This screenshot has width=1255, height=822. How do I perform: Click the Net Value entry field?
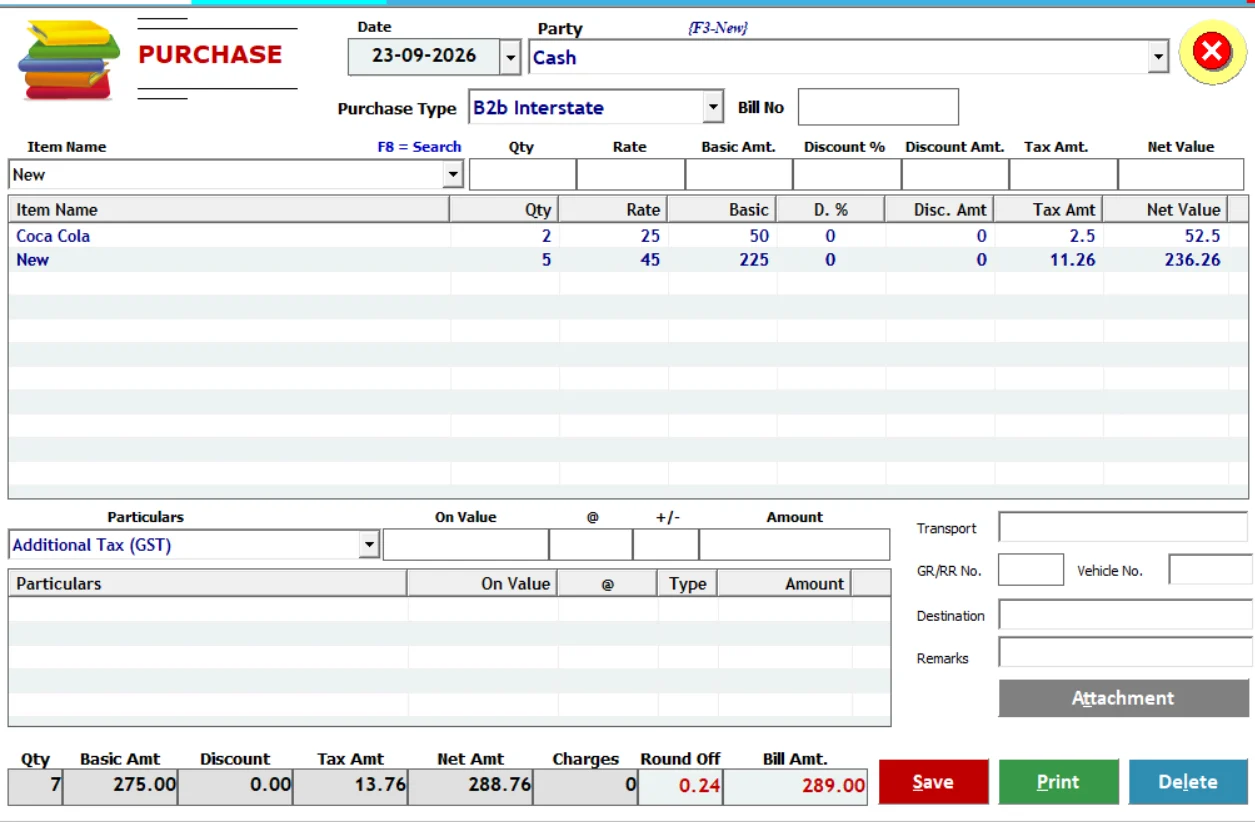[1180, 174]
